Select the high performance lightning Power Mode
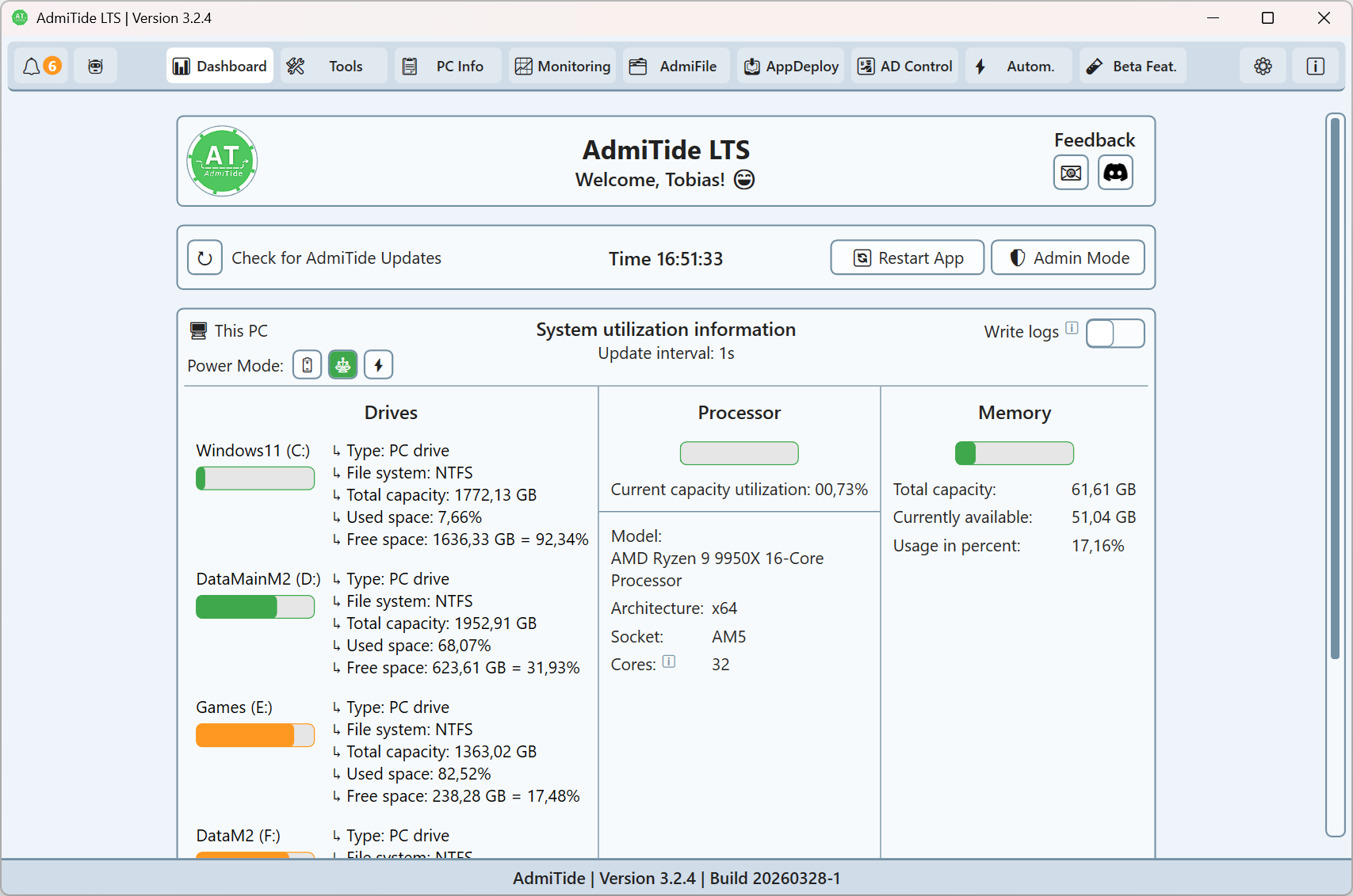 378,364
